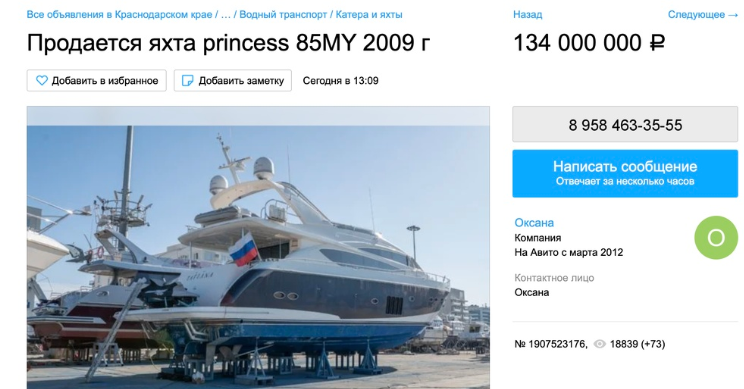Go back via Назад link
Viewport: 744px width, 389px height.
[527, 15]
